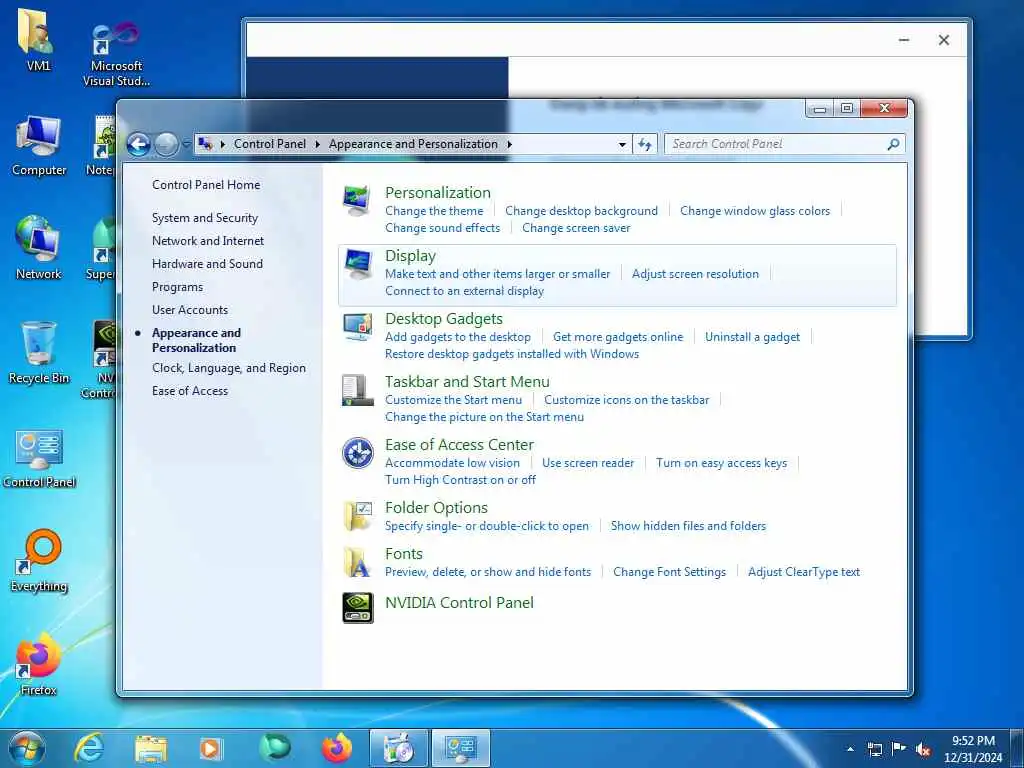Select the Control Panel breadcrumb segment
Screen dimensions: 1024x768
pyautogui.click(x=270, y=144)
